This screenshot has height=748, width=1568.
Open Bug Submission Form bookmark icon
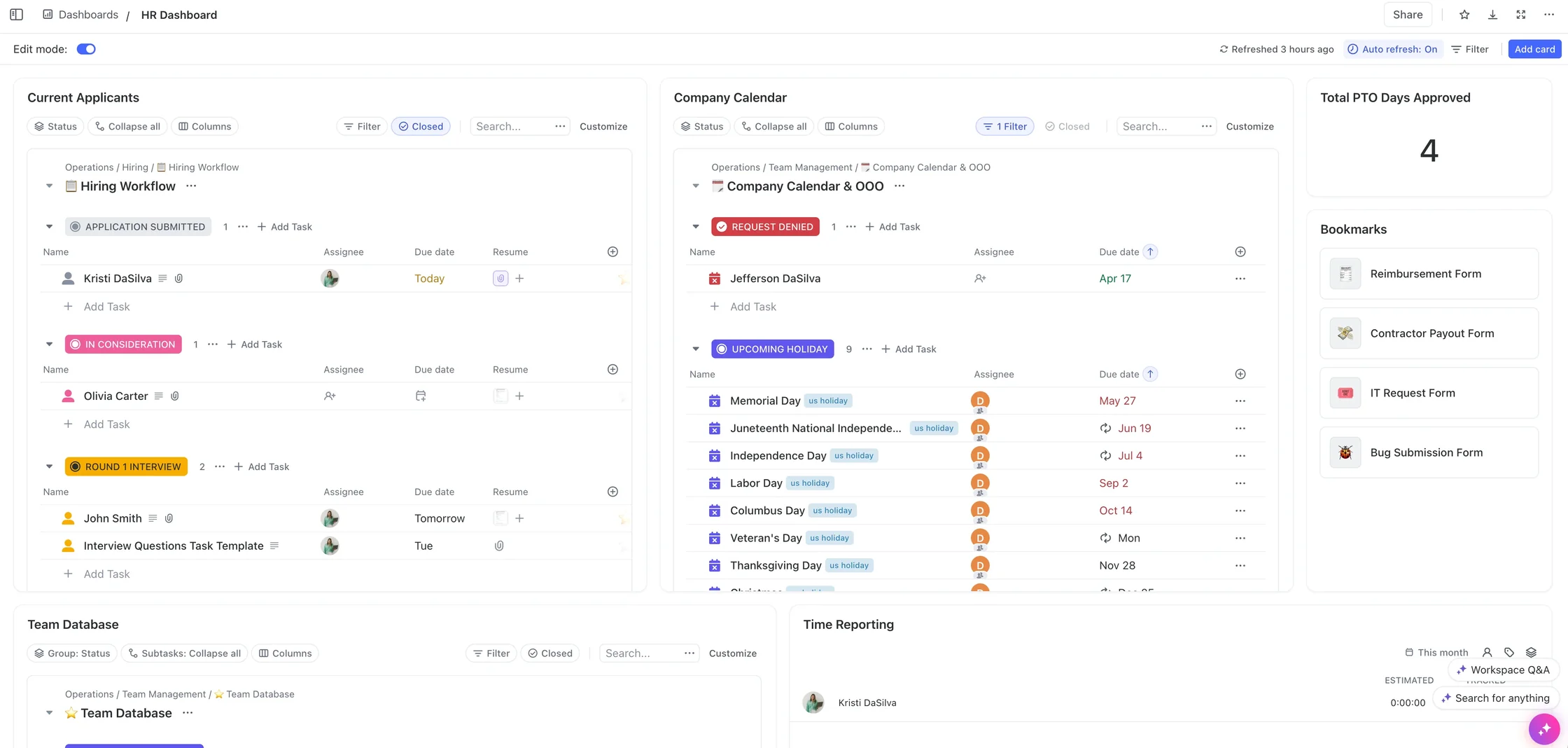1345,452
